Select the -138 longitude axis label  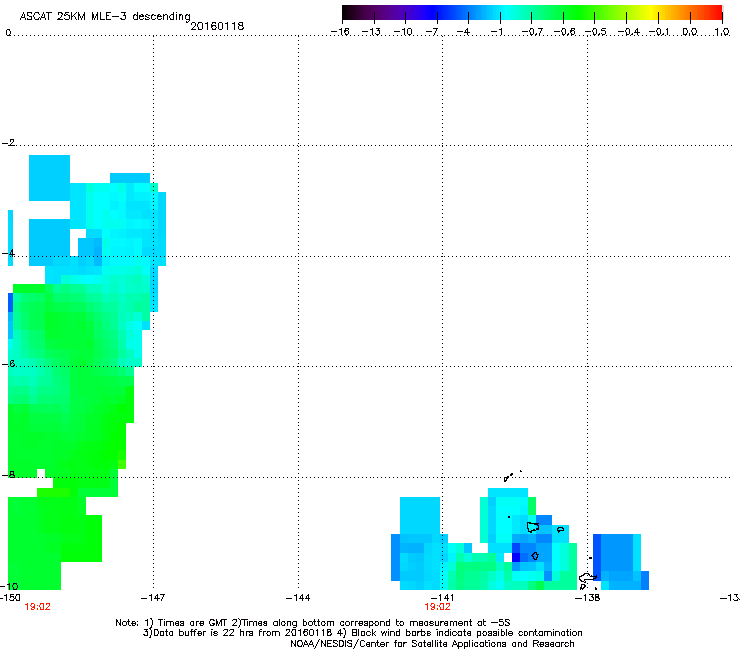pos(588,598)
